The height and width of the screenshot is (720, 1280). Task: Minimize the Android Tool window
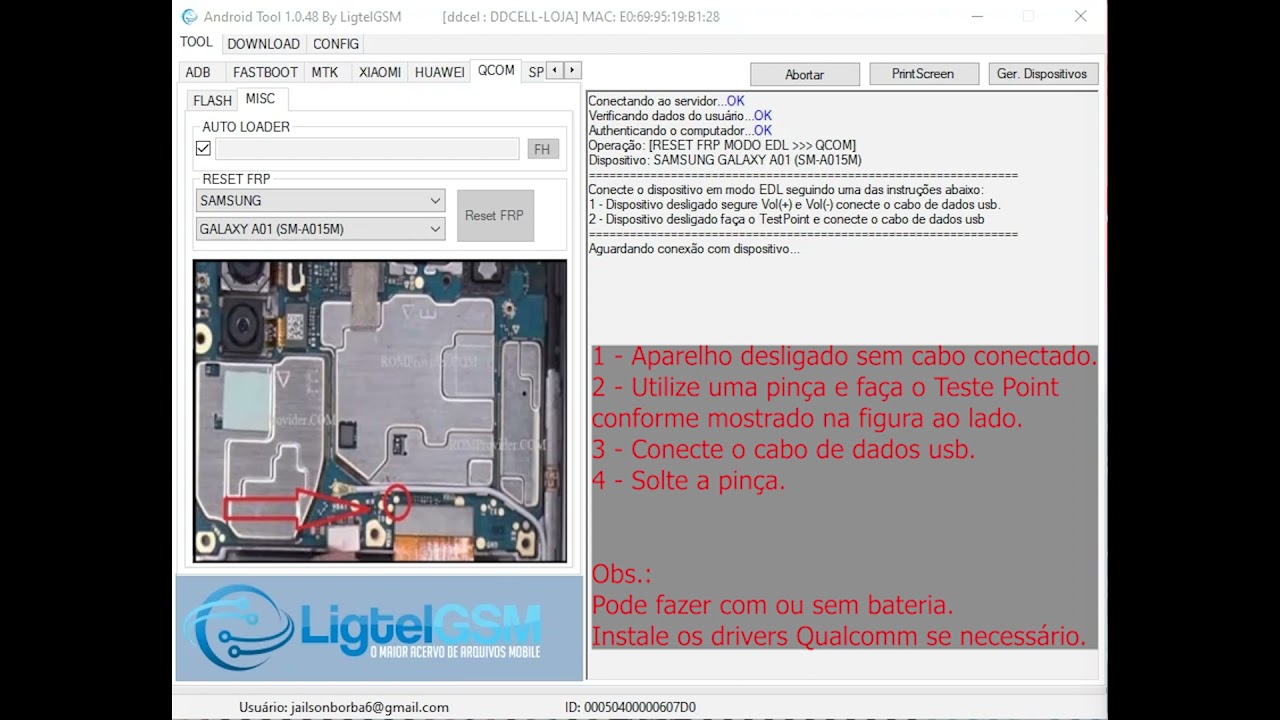pyautogui.click(x=975, y=16)
